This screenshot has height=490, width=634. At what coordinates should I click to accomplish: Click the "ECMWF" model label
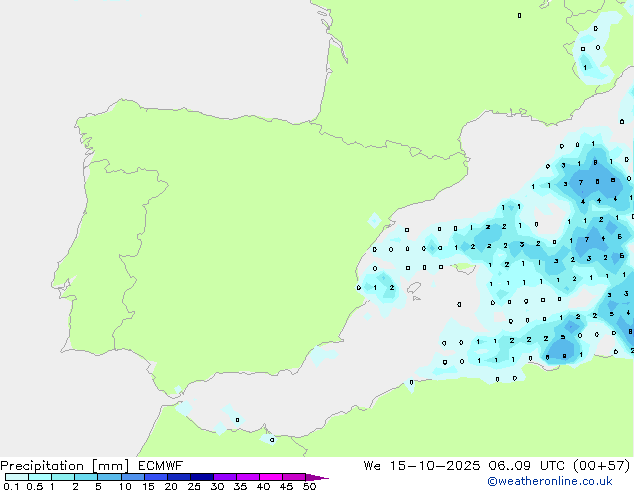(x=161, y=466)
